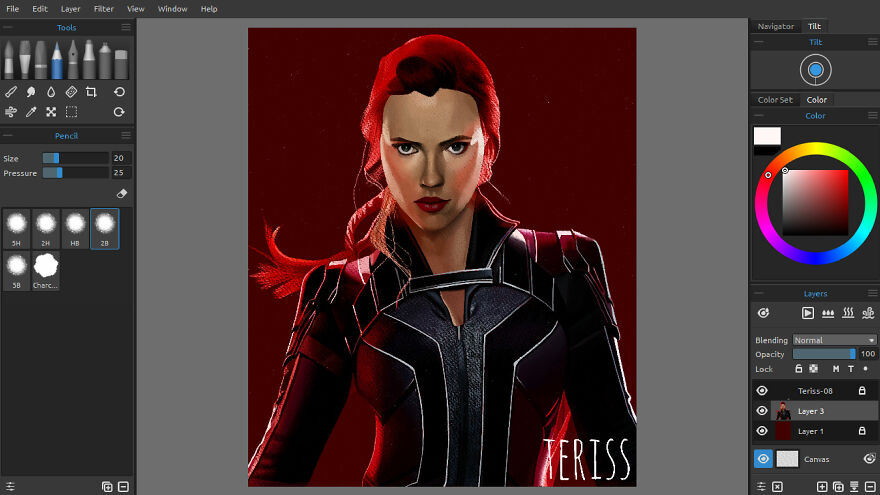880x495 pixels.
Task: Merge layers using the merge-down icon
Action: 854,487
